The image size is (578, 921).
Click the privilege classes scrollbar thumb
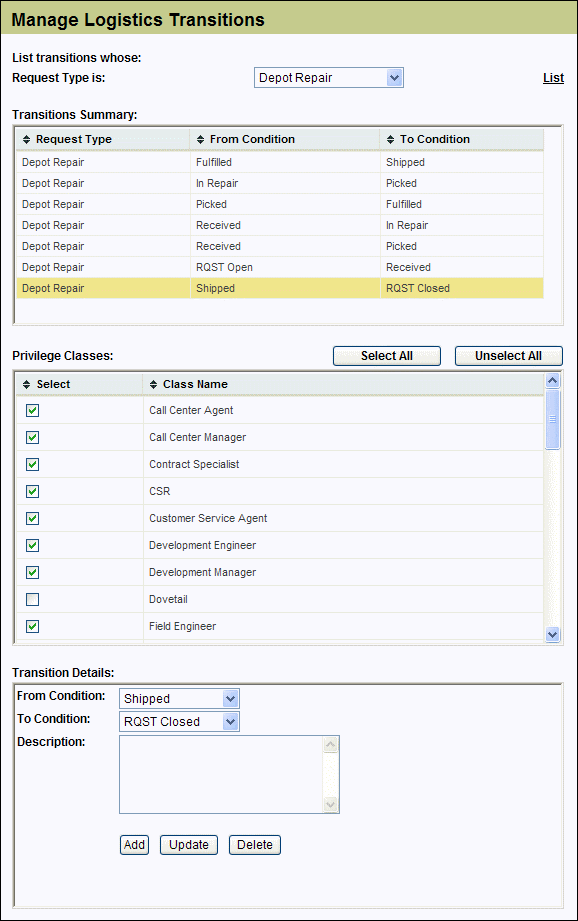coord(552,419)
